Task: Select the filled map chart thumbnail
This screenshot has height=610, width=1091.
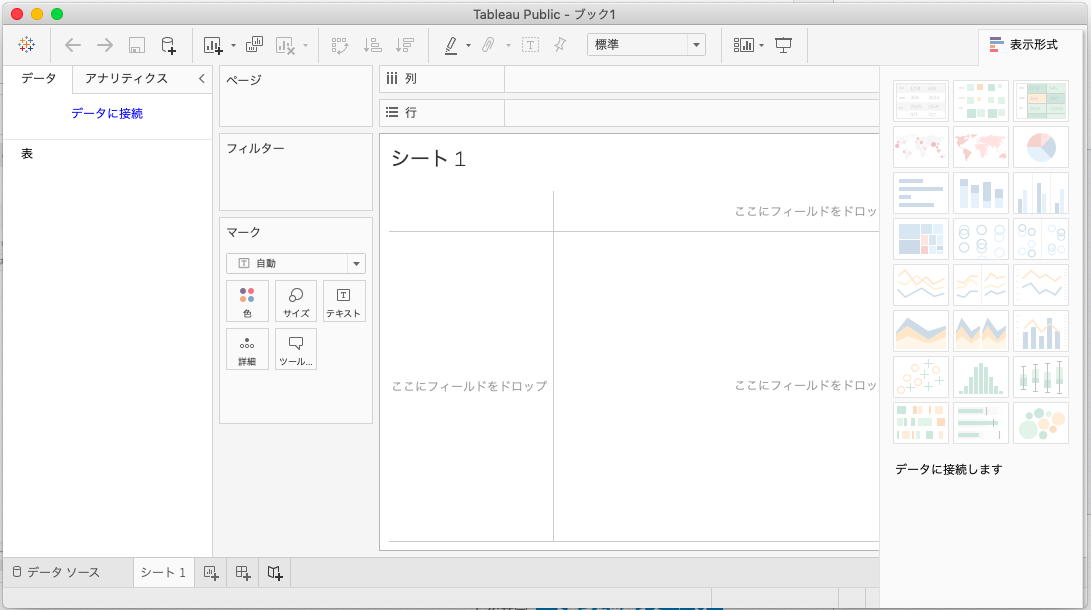Action: click(980, 147)
